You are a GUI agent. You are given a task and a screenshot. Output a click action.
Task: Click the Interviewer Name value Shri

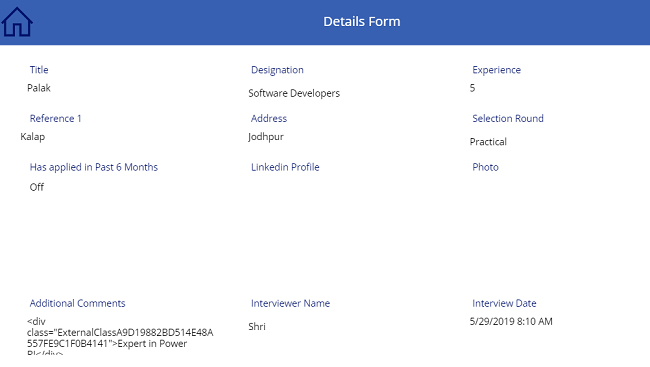pyautogui.click(x=257, y=327)
